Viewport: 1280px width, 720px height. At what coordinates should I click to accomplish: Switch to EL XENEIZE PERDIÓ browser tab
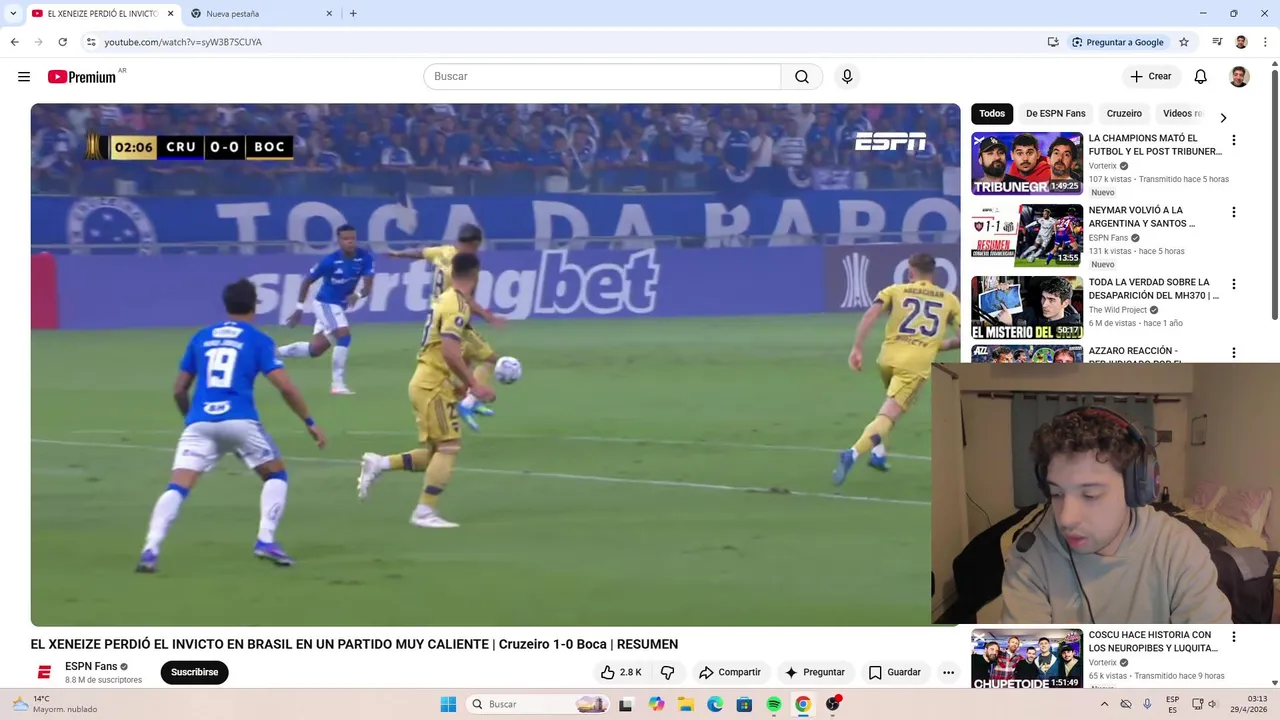coord(102,14)
